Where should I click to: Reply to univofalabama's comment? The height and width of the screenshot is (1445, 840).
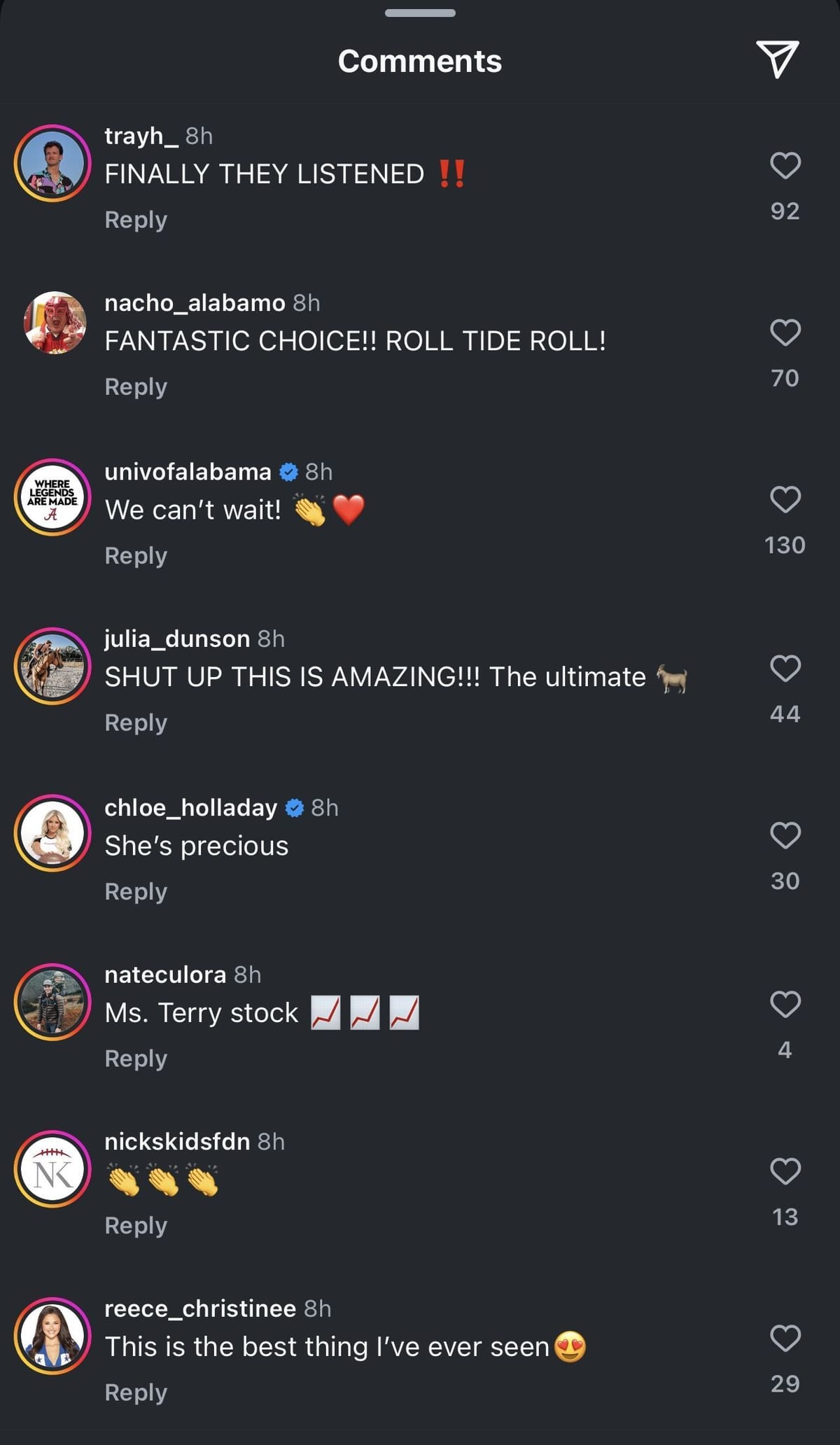[x=136, y=556]
